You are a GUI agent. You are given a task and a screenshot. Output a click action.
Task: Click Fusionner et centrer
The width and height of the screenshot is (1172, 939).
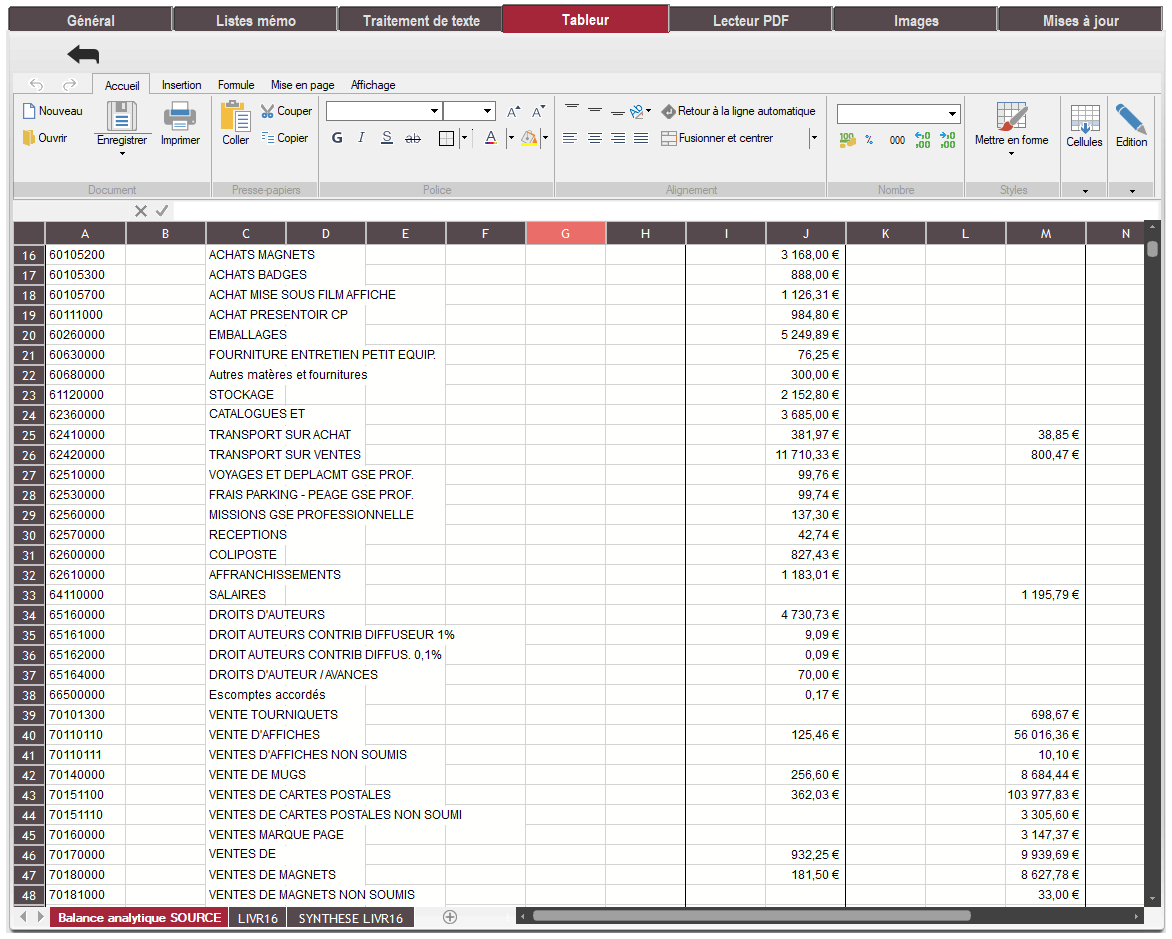pyautogui.click(x=718, y=138)
